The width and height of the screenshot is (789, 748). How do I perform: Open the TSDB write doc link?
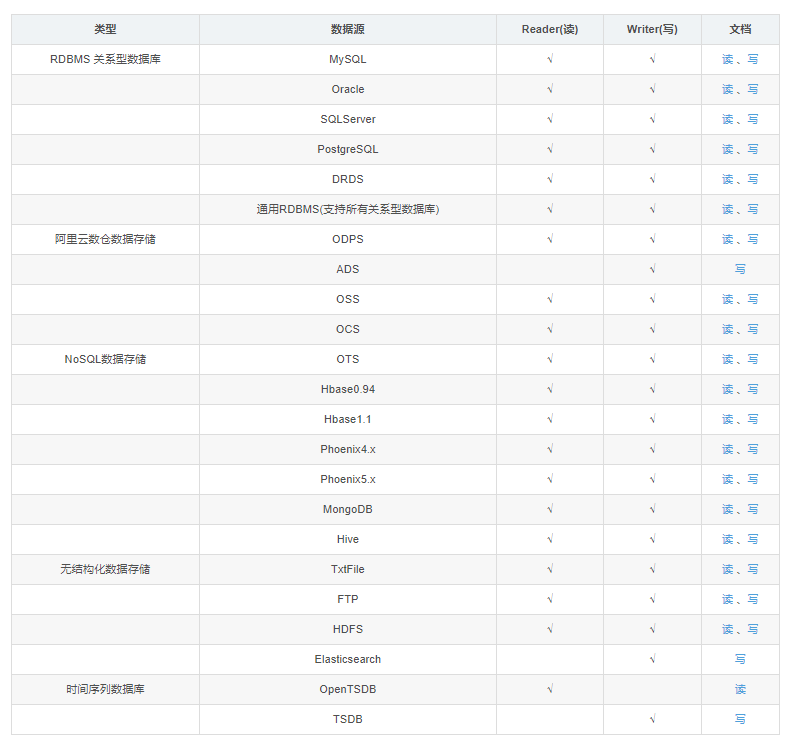click(x=740, y=719)
